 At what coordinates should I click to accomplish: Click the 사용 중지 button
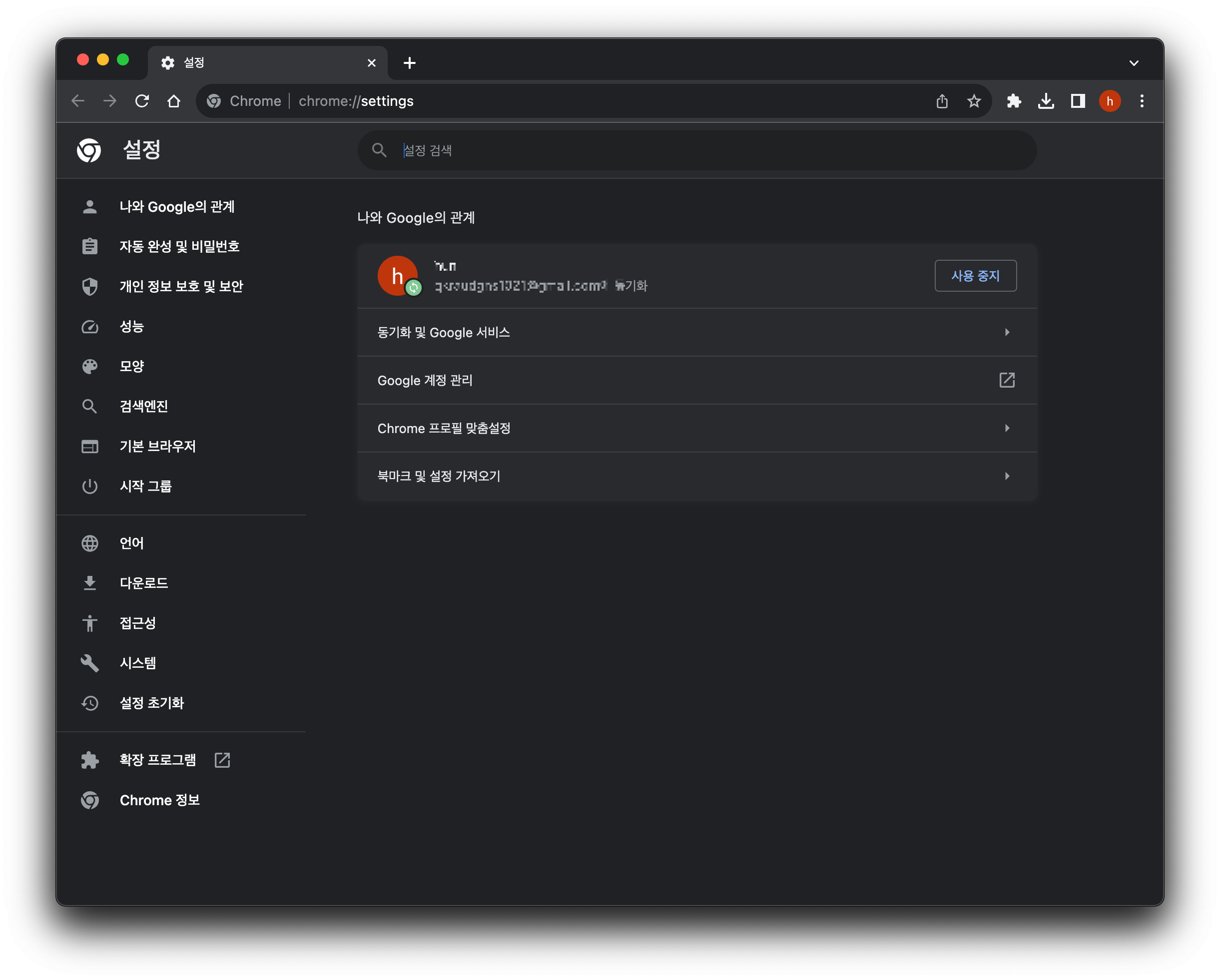(975, 276)
